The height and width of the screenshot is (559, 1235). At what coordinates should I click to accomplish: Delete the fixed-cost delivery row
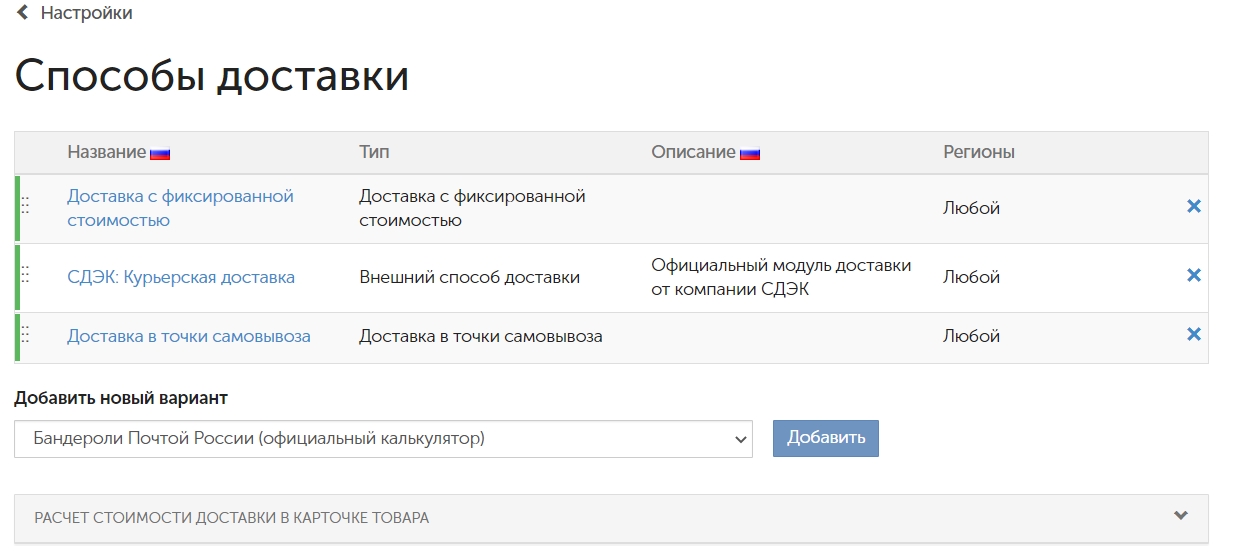1193,206
